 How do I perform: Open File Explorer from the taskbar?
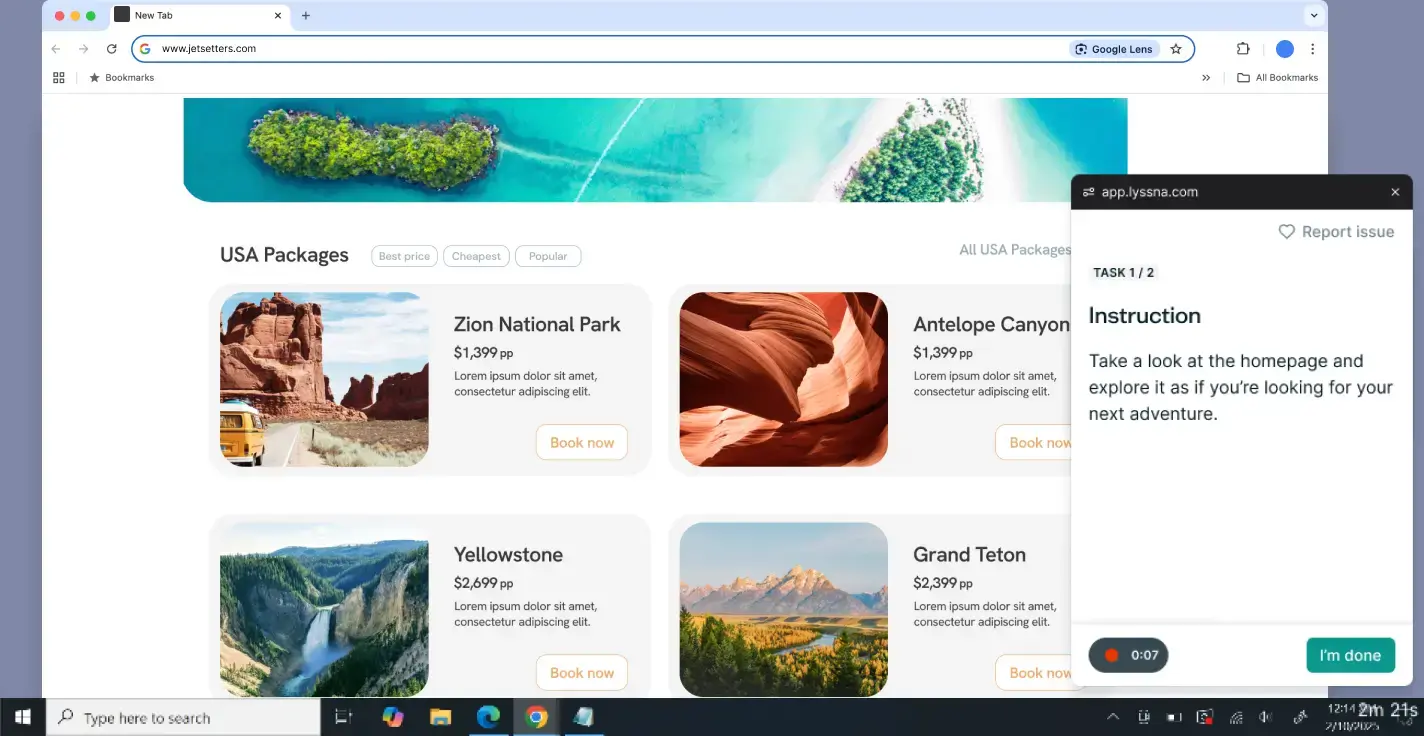click(440, 717)
